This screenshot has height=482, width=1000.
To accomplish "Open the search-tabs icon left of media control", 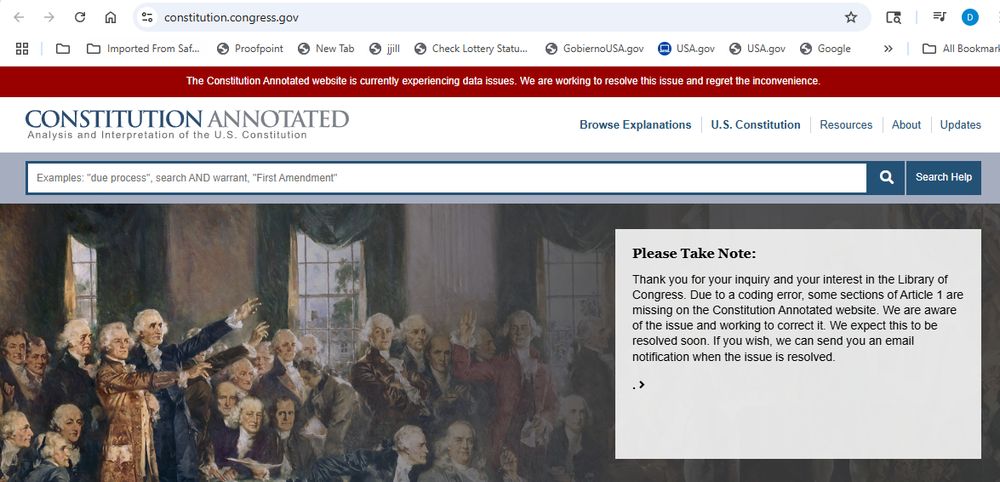I will click(893, 17).
